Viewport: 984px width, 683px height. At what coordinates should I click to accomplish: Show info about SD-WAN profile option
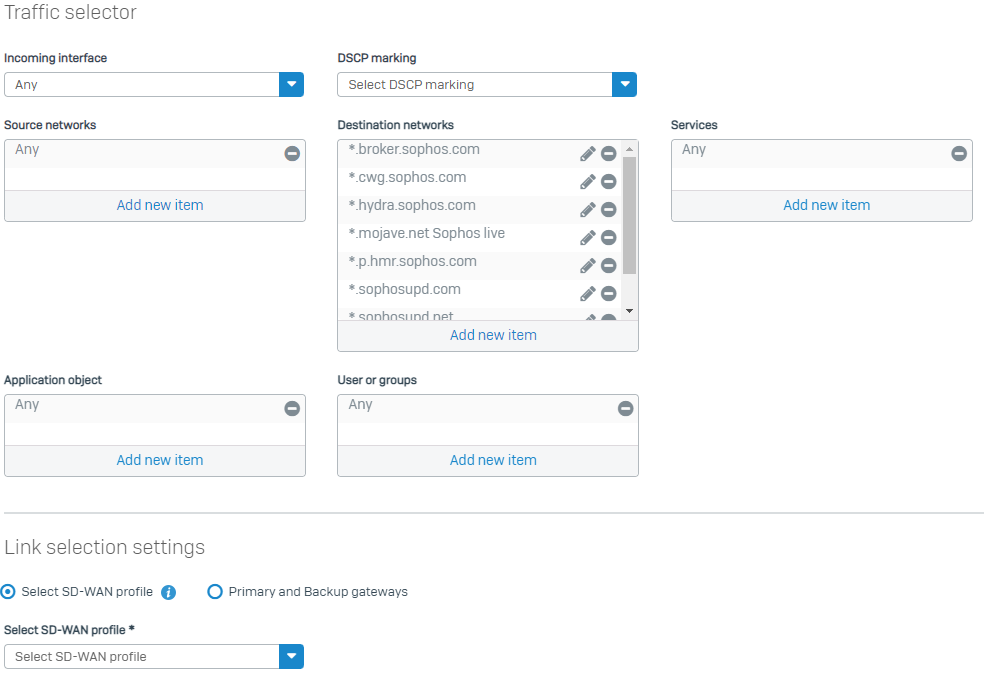(x=168, y=592)
